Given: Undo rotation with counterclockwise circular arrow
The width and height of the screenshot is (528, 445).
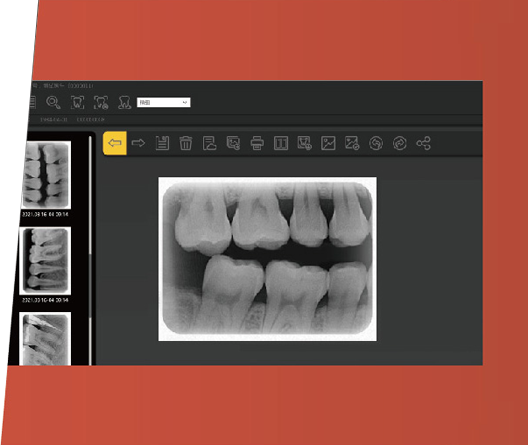Looking at the screenshot, I should click(376, 143).
